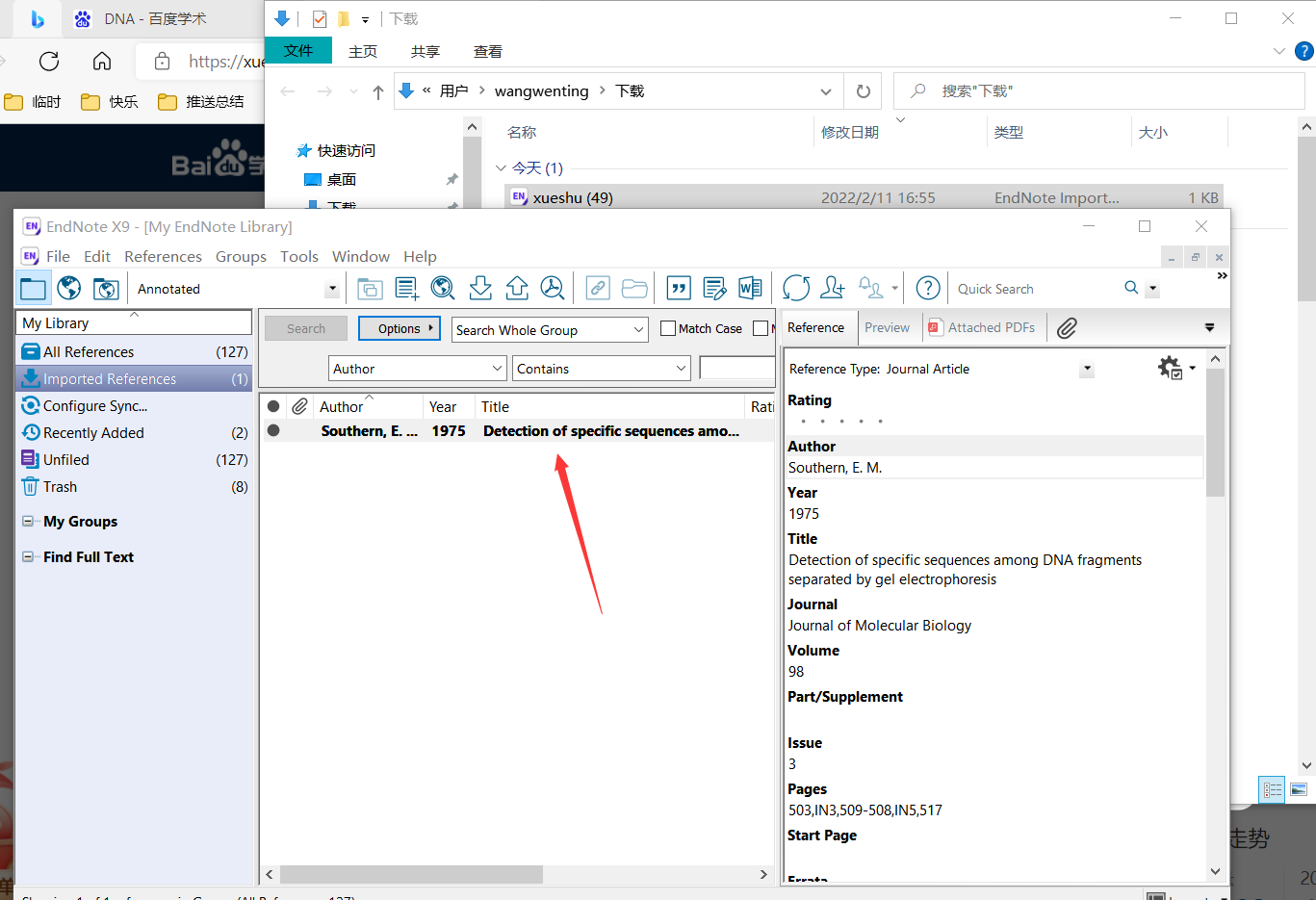Open Quick Search options dropdown arrow

1152,289
